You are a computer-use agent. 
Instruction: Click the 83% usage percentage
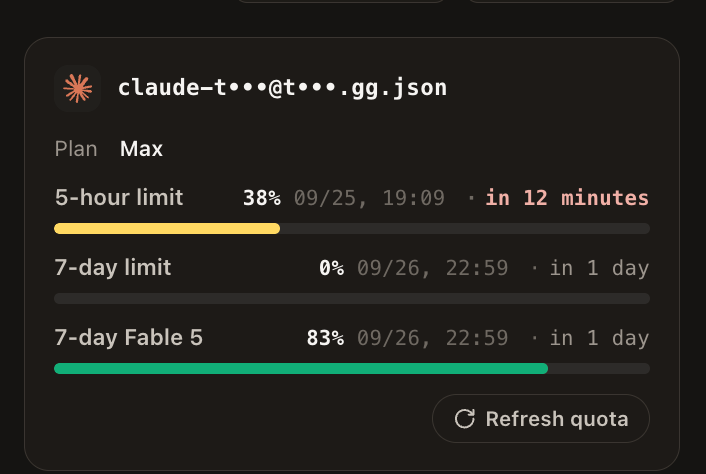coord(325,338)
